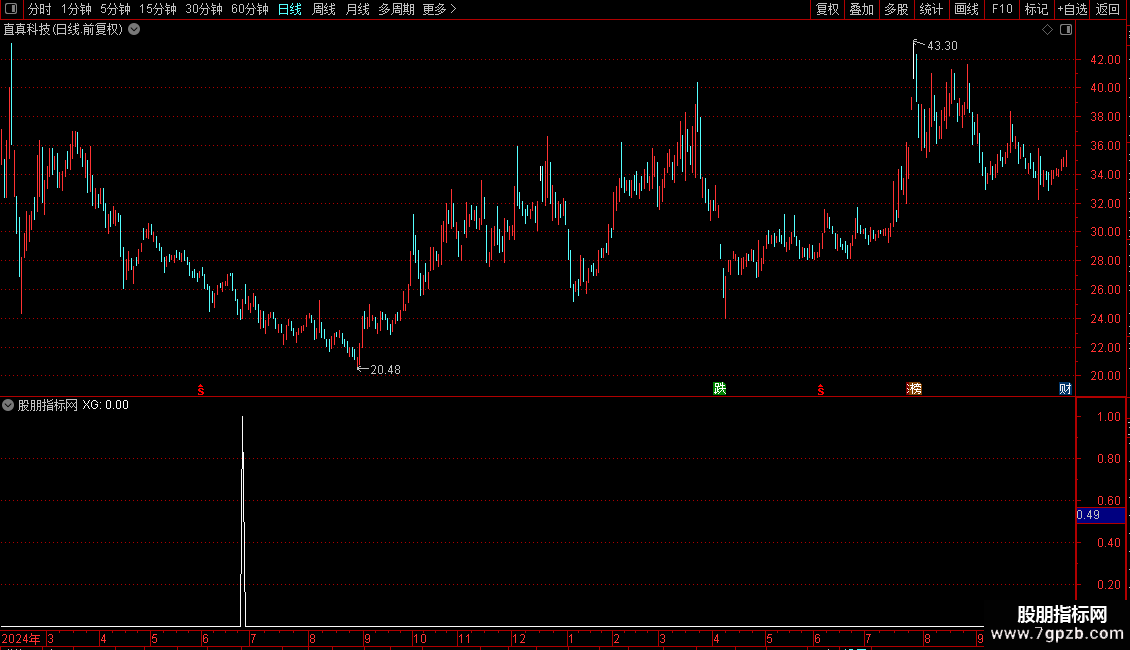
Task: Click the 30.00 price axis label
Action: (1105, 232)
